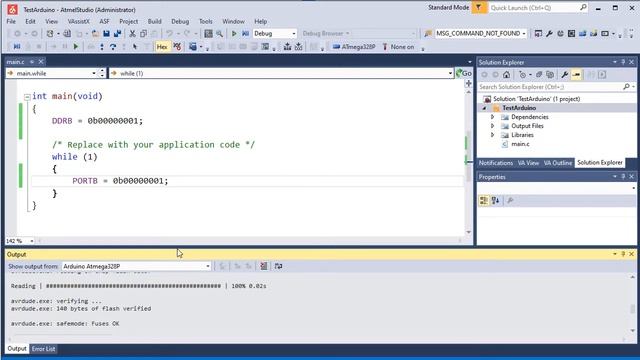Click the Open file folder icon

tap(95, 33)
